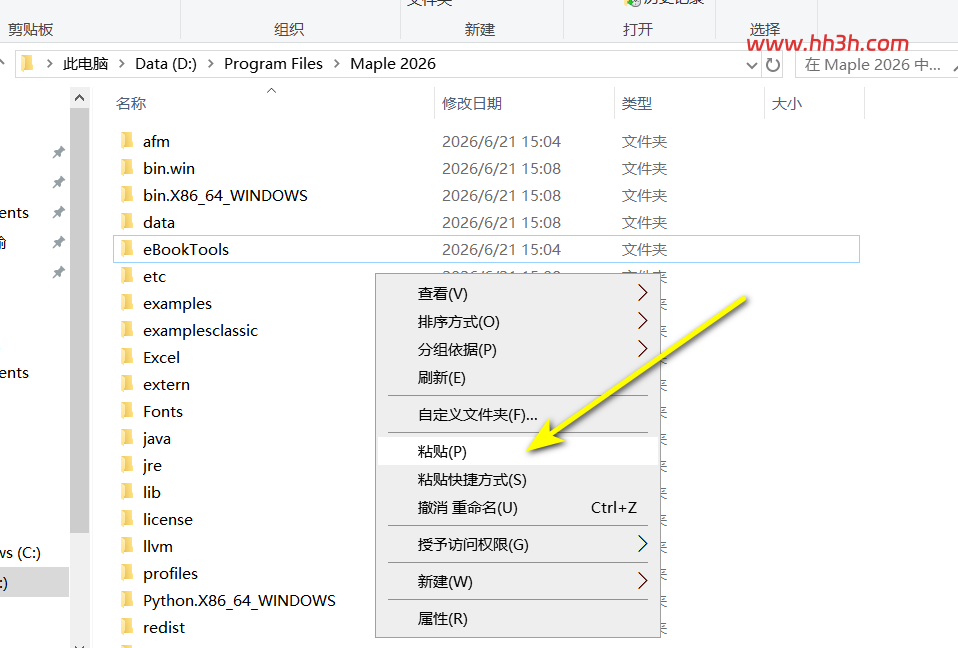
Task: Select the examples folder icon
Action: coord(127,303)
